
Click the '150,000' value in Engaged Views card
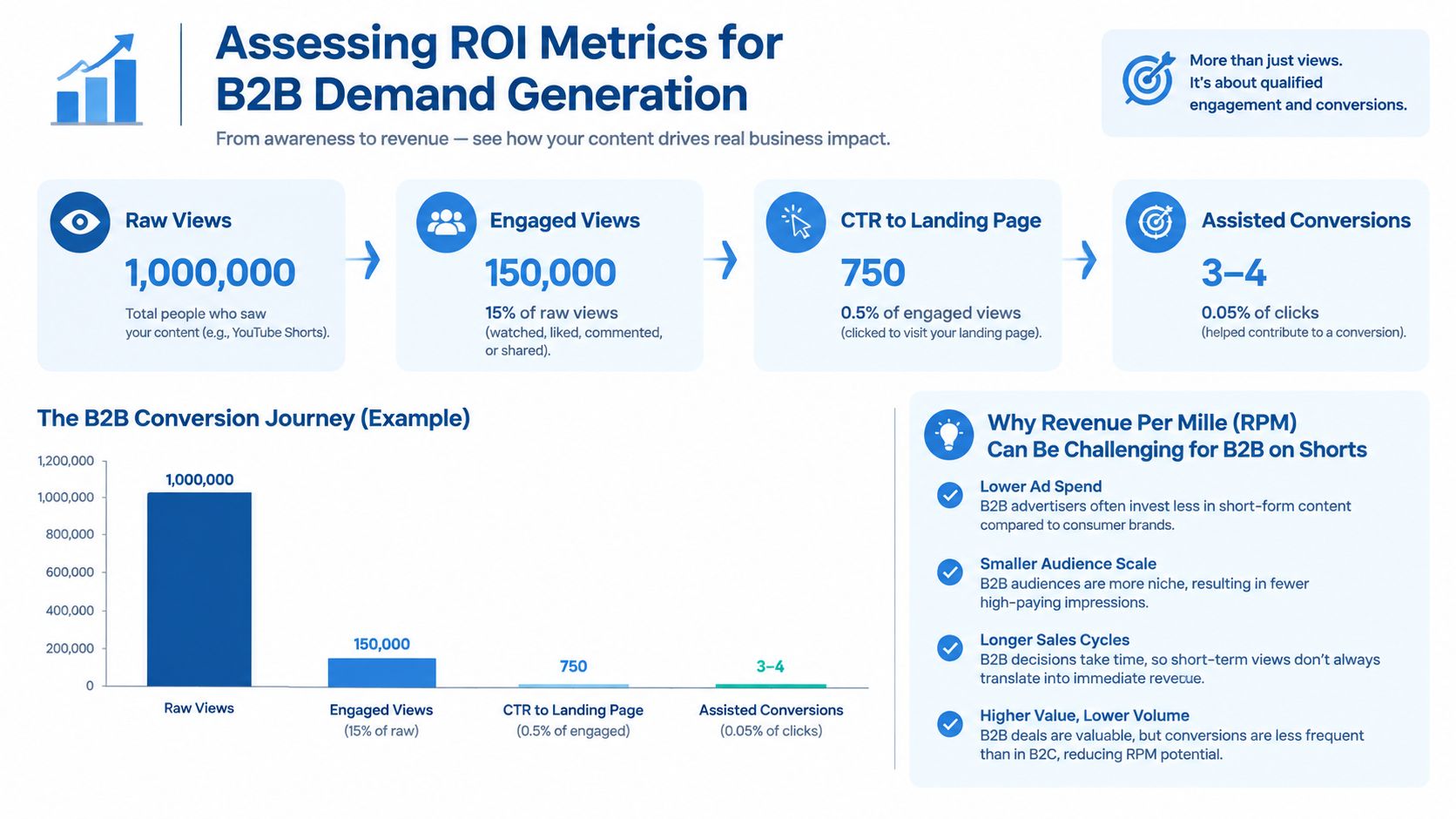pos(550,273)
